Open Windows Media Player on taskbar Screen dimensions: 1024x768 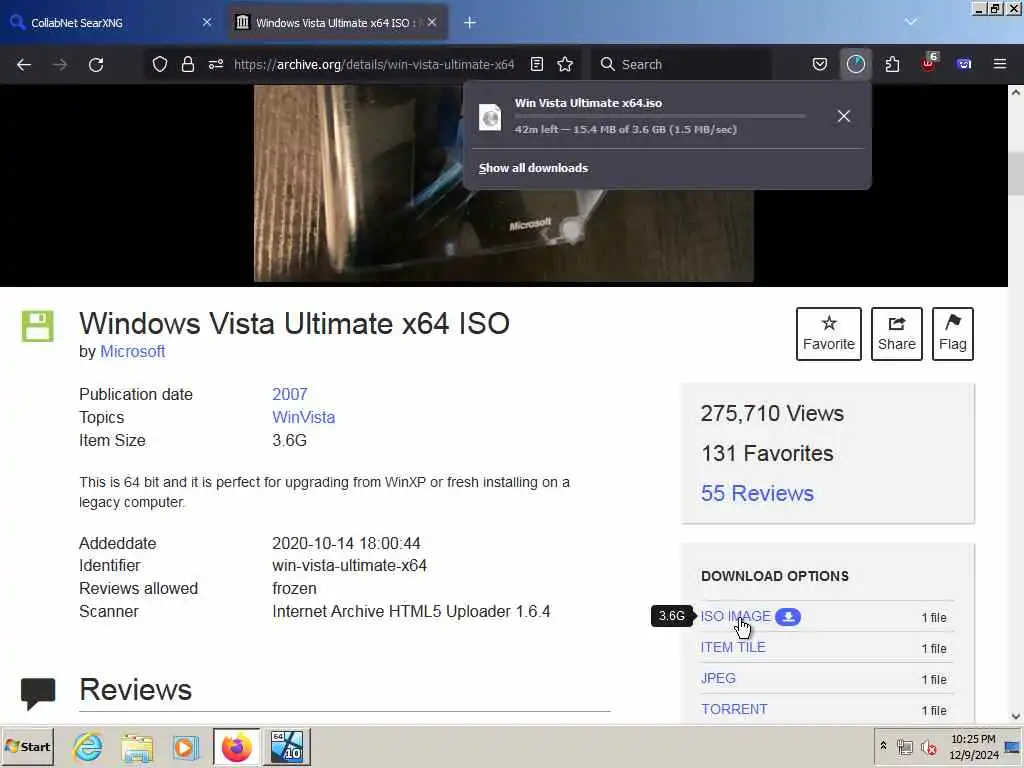(x=186, y=747)
